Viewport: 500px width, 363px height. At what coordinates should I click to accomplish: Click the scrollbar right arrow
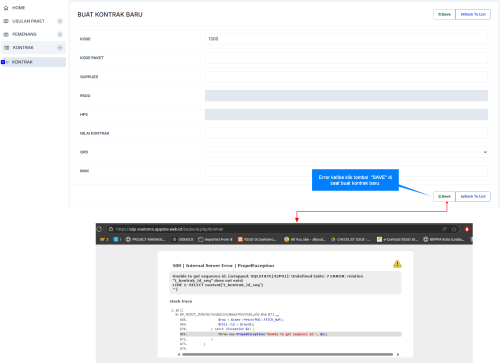click(398, 354)
